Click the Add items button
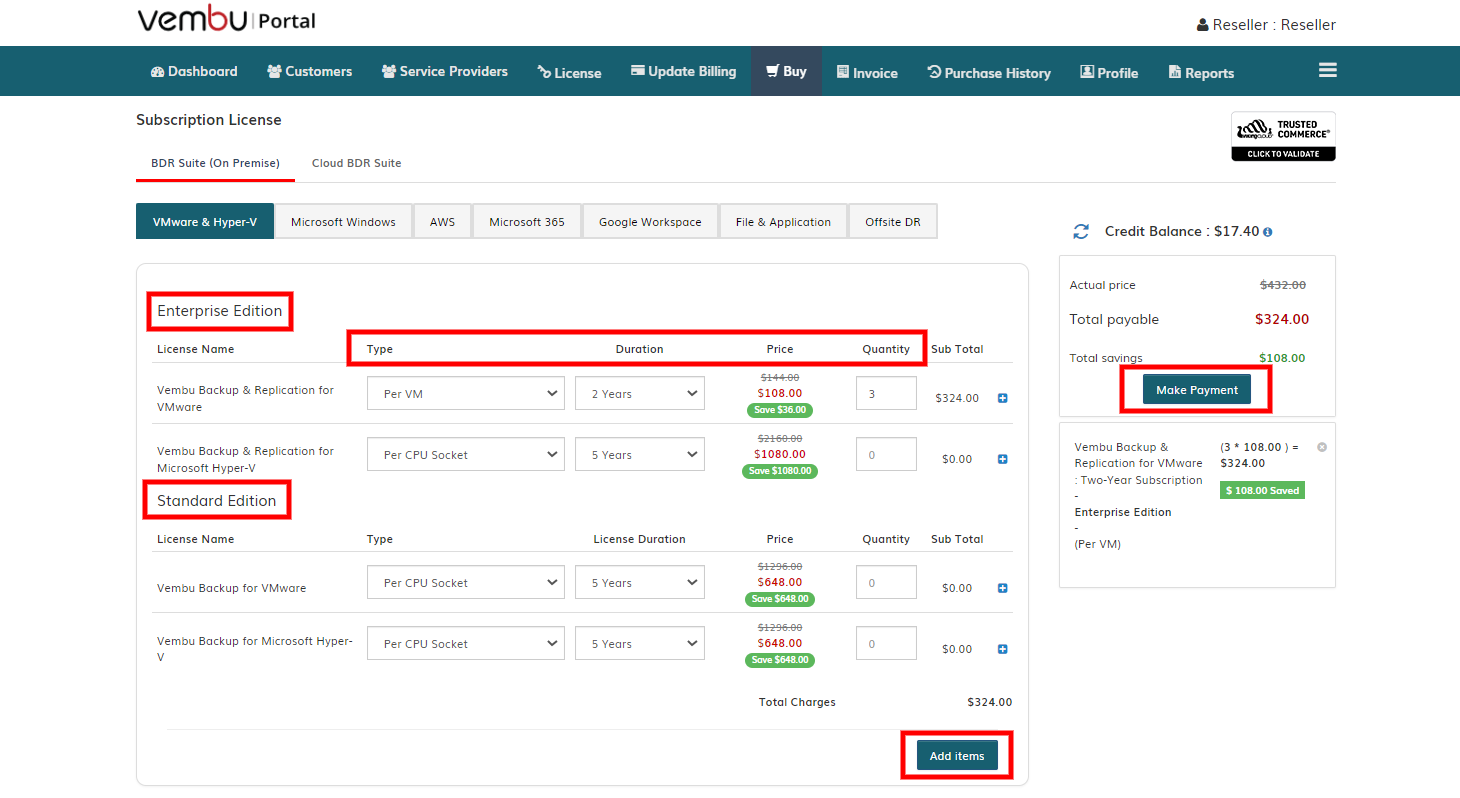1460x798 pixels. pyautogui.click(x=957, y=756)
